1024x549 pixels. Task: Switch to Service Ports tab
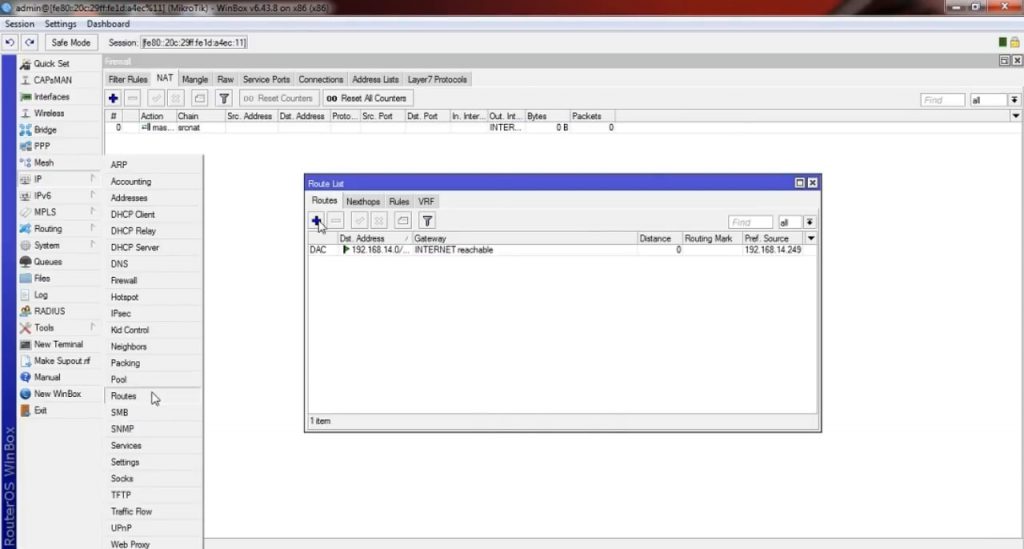click(x=266, y=80)
